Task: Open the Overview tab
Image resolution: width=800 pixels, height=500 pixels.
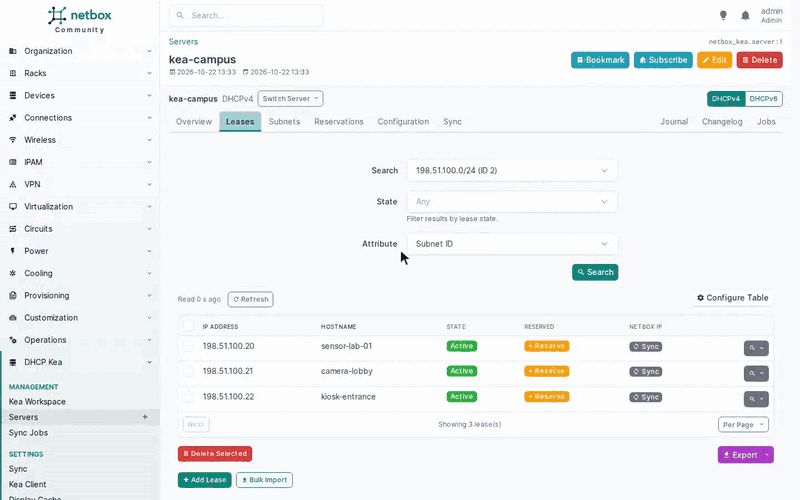Action: (x=194, y=121)
